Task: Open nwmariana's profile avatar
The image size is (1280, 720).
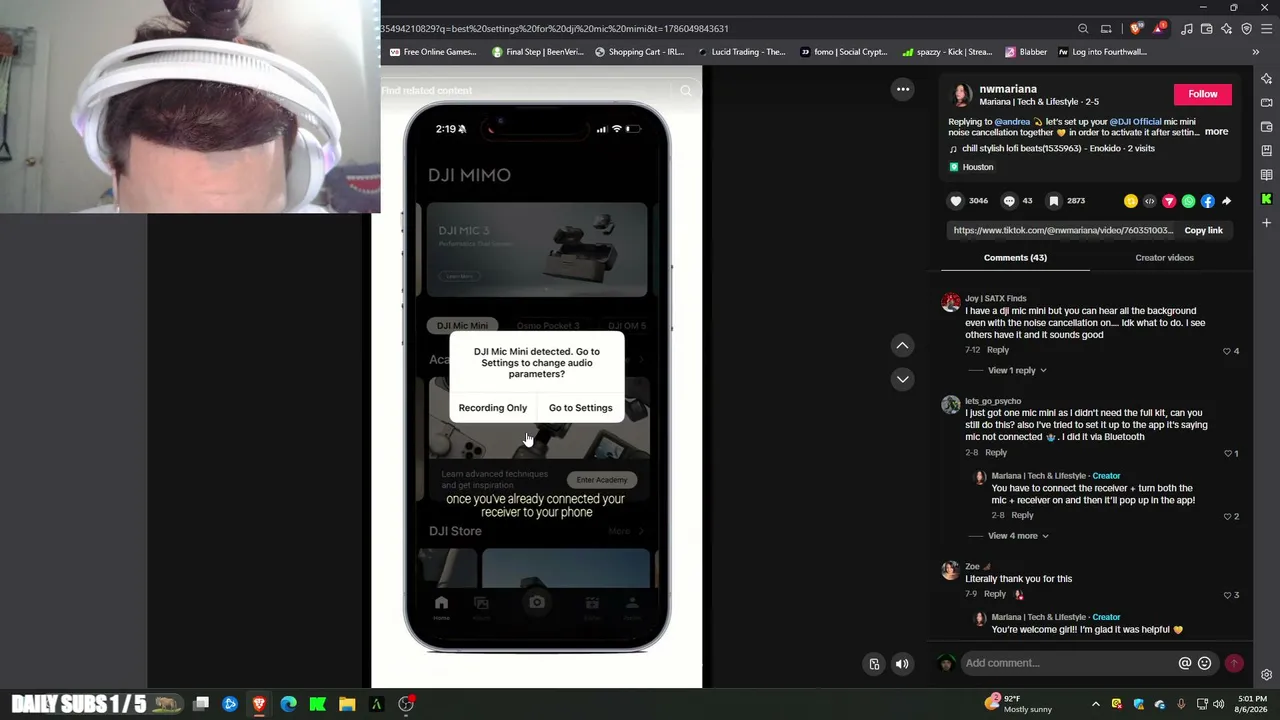Action: coord(960,95)
